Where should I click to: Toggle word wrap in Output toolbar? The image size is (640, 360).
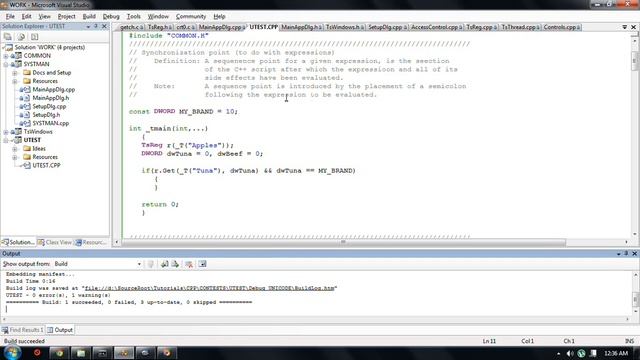coord(202,264)
